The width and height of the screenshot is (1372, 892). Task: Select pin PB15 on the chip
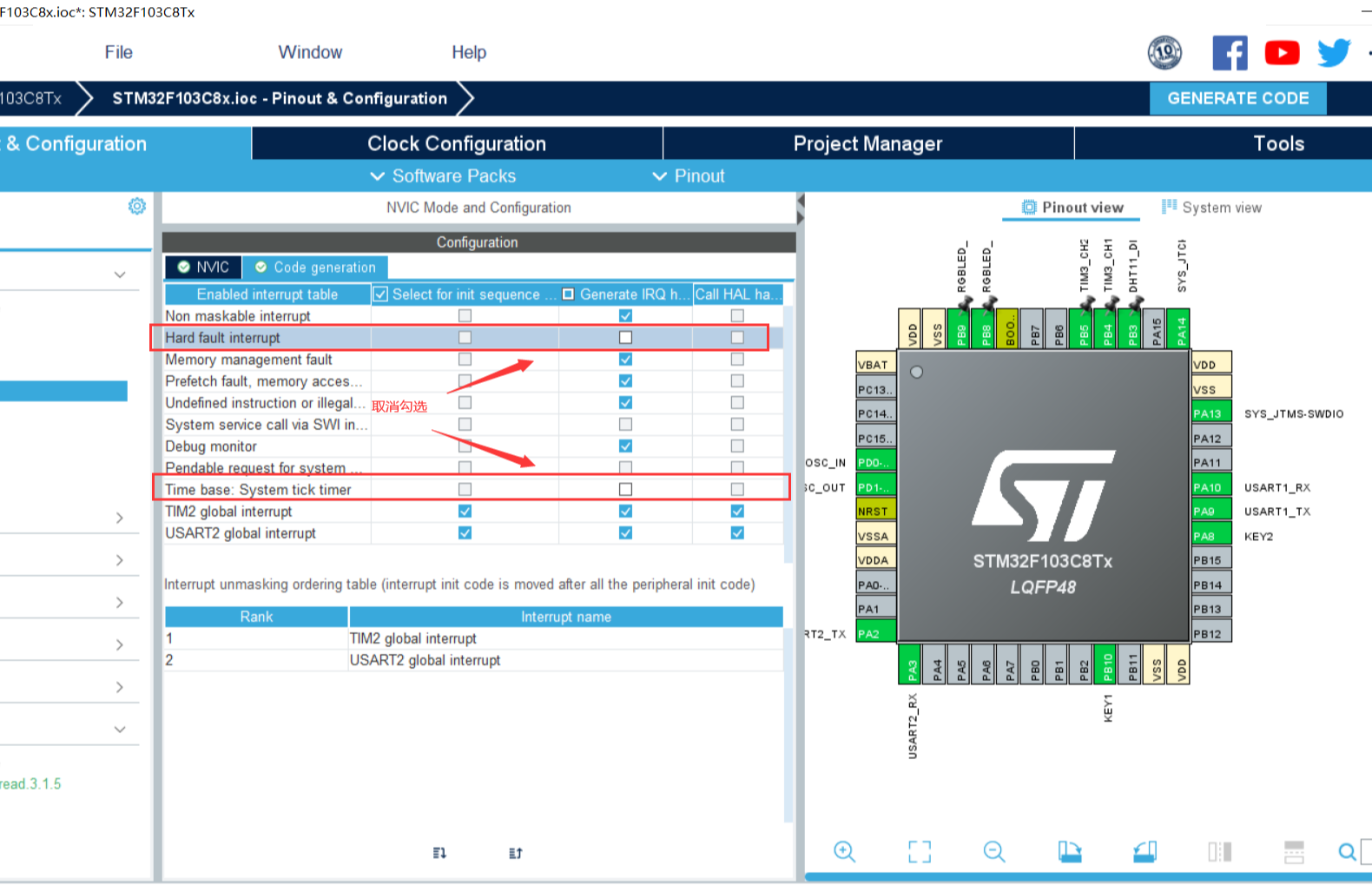(x=1211, y=560)
